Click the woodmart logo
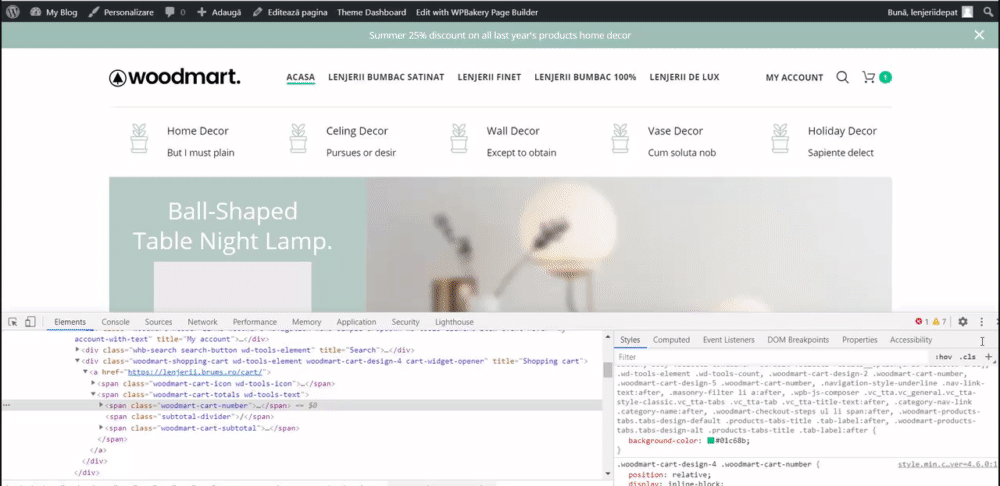This screenshot has width=1000, height=486. click(175, 77)
